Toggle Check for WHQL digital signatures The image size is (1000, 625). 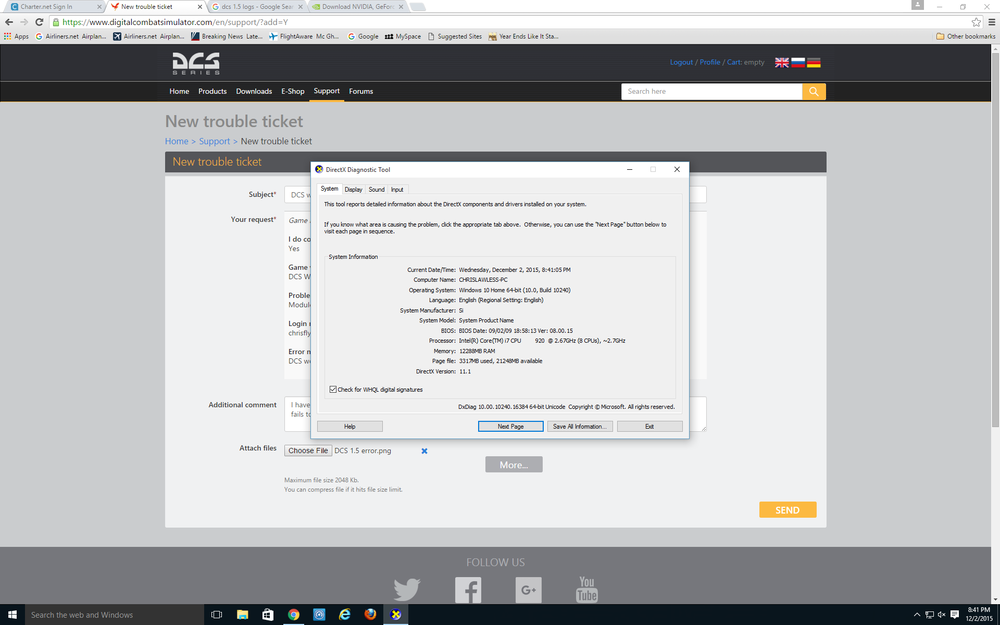click(333, 390)
